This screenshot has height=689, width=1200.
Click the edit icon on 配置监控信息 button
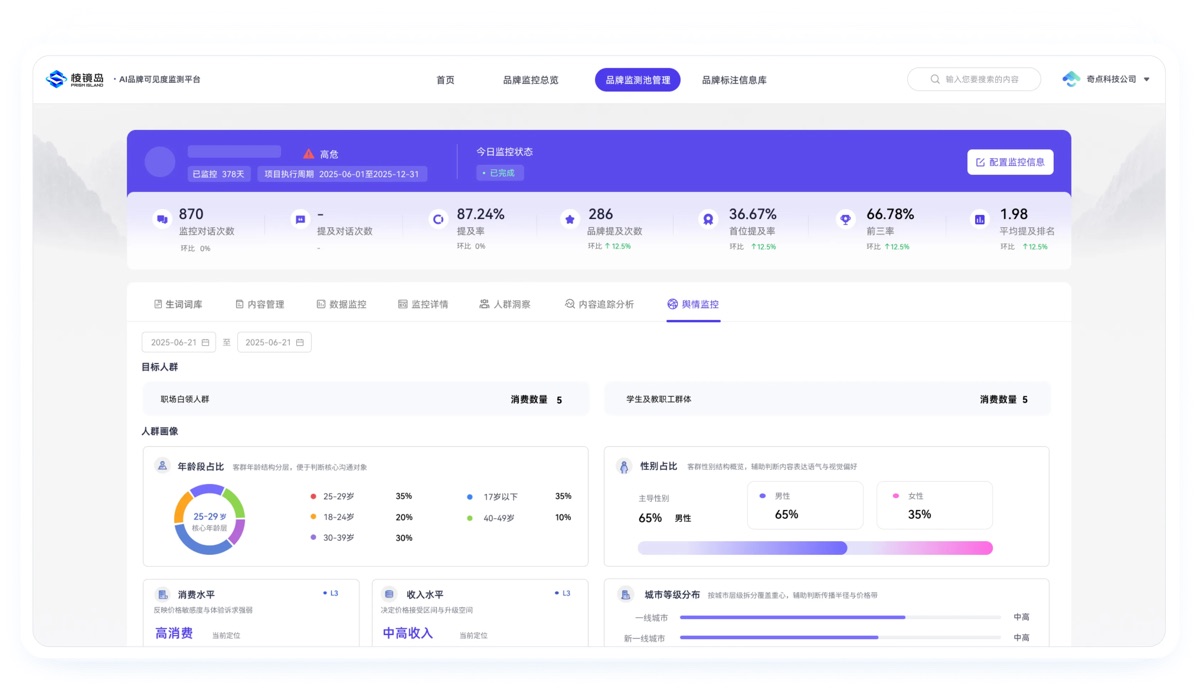[x=980, y=162]
